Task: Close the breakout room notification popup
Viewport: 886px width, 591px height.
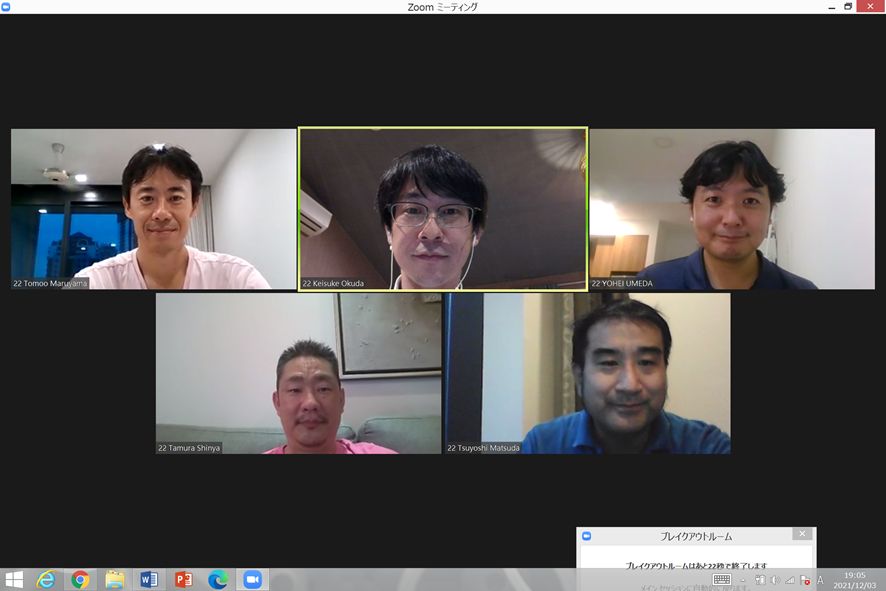Action: (802, 534)
